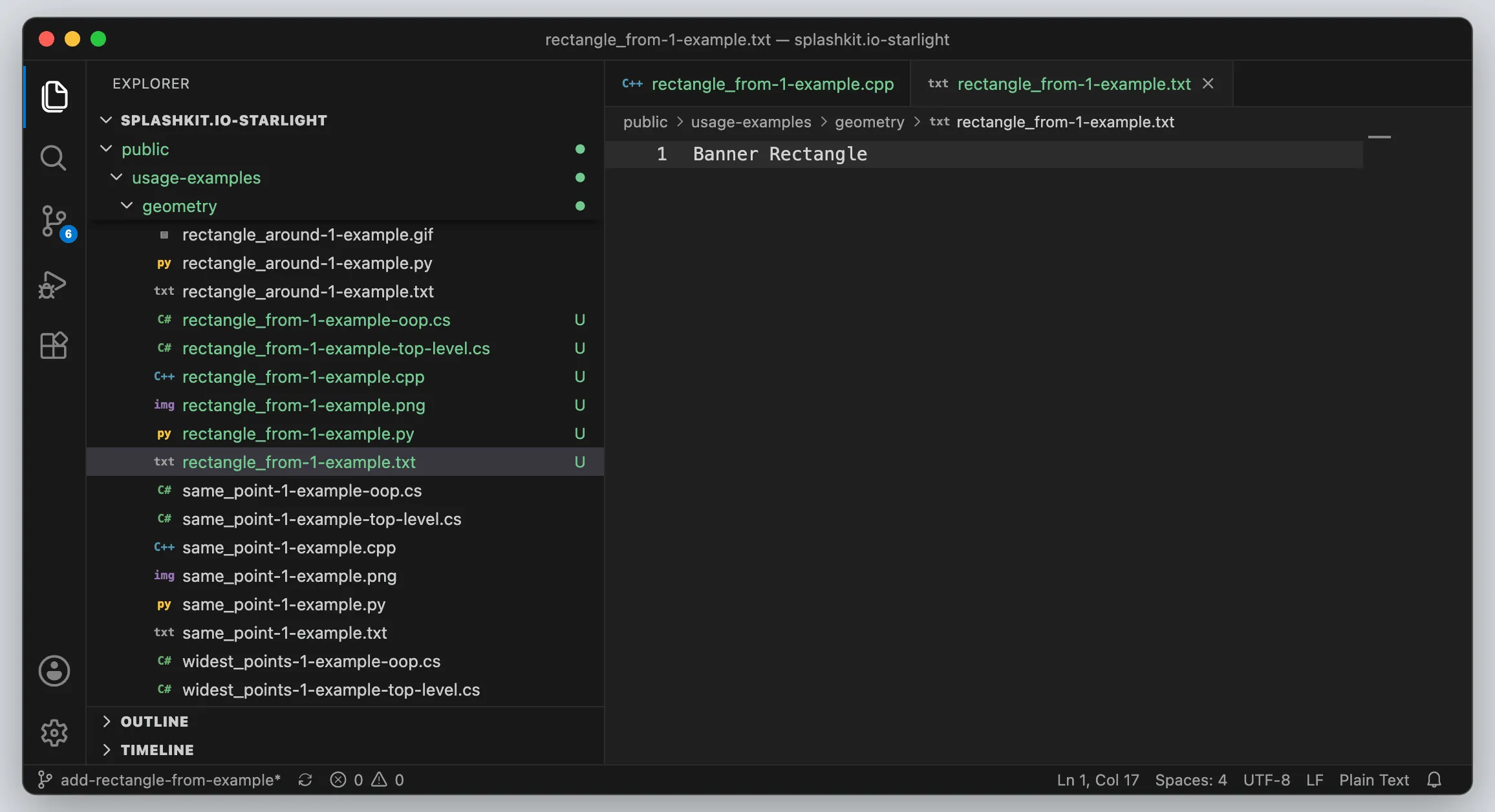Open same_point-1-example.png file
Viewport: 1495px width, 812px height.
[x=345, y=576]
